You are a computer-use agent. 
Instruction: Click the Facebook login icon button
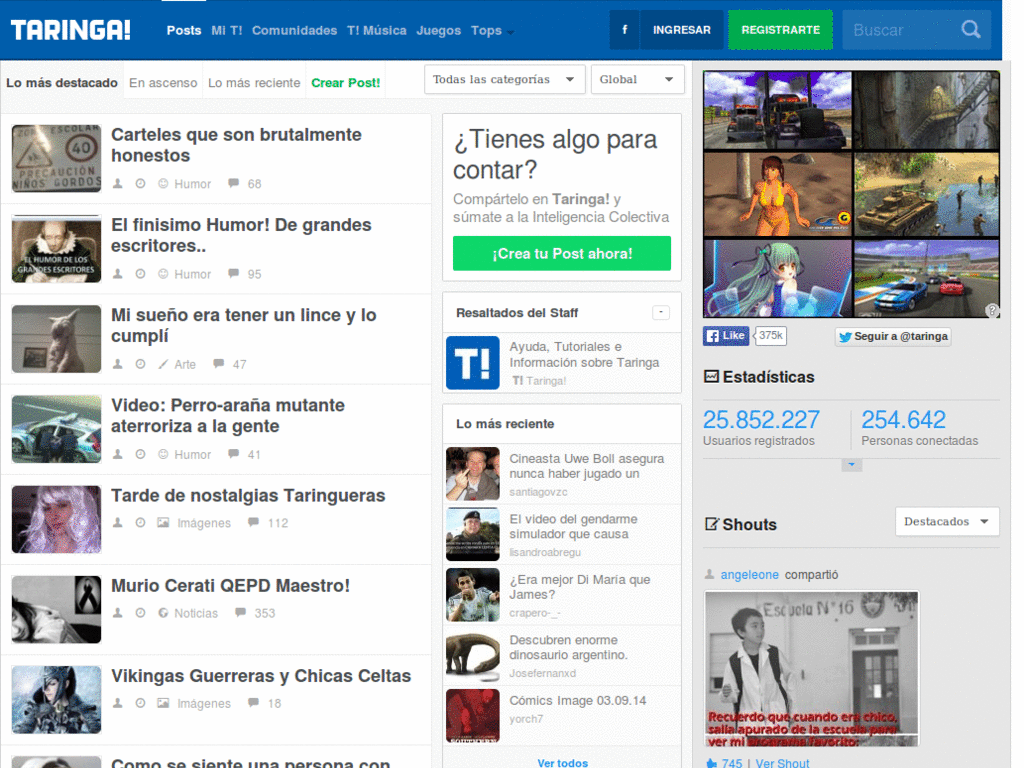624,30
